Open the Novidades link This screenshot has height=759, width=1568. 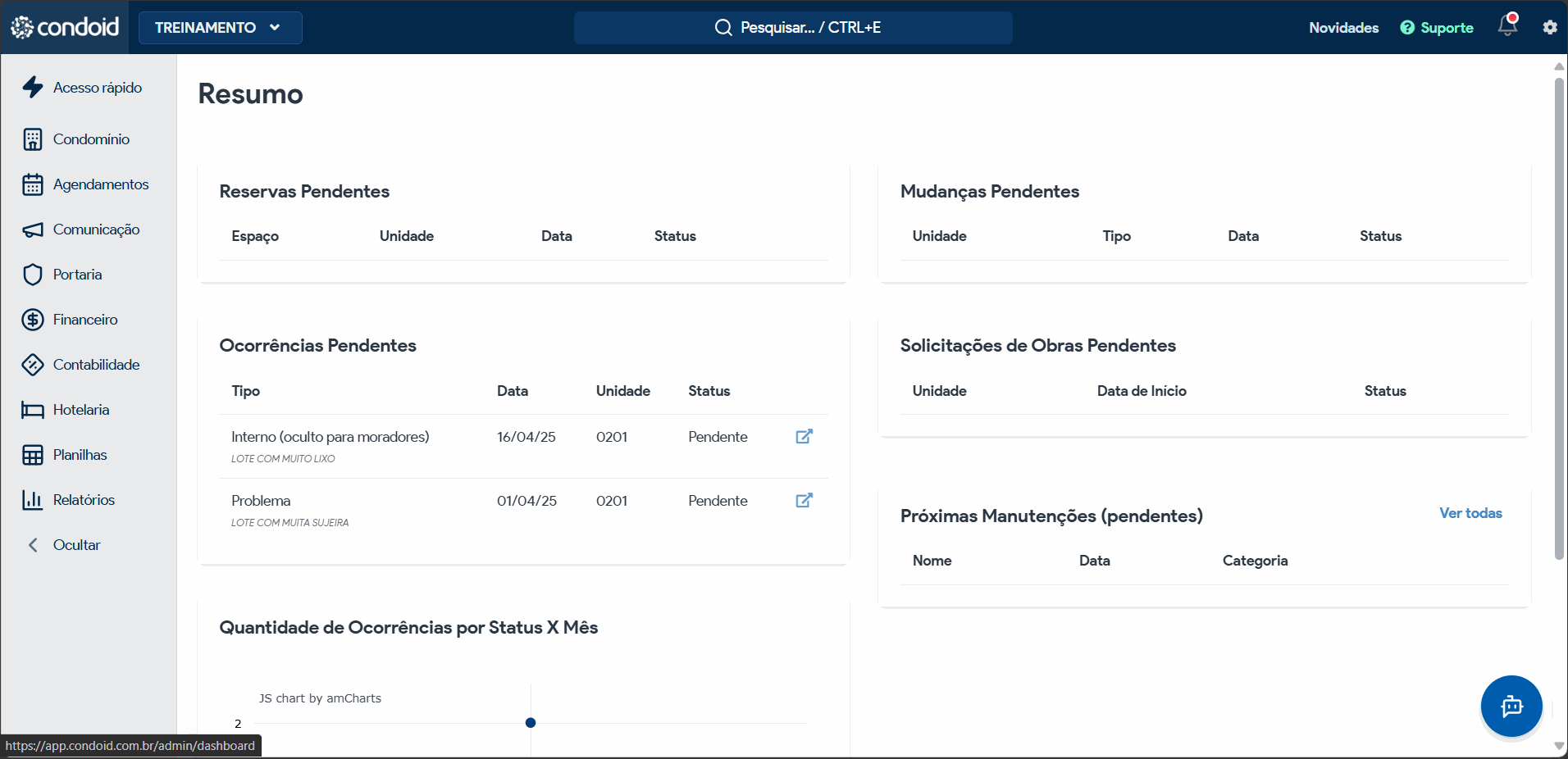1343,28
